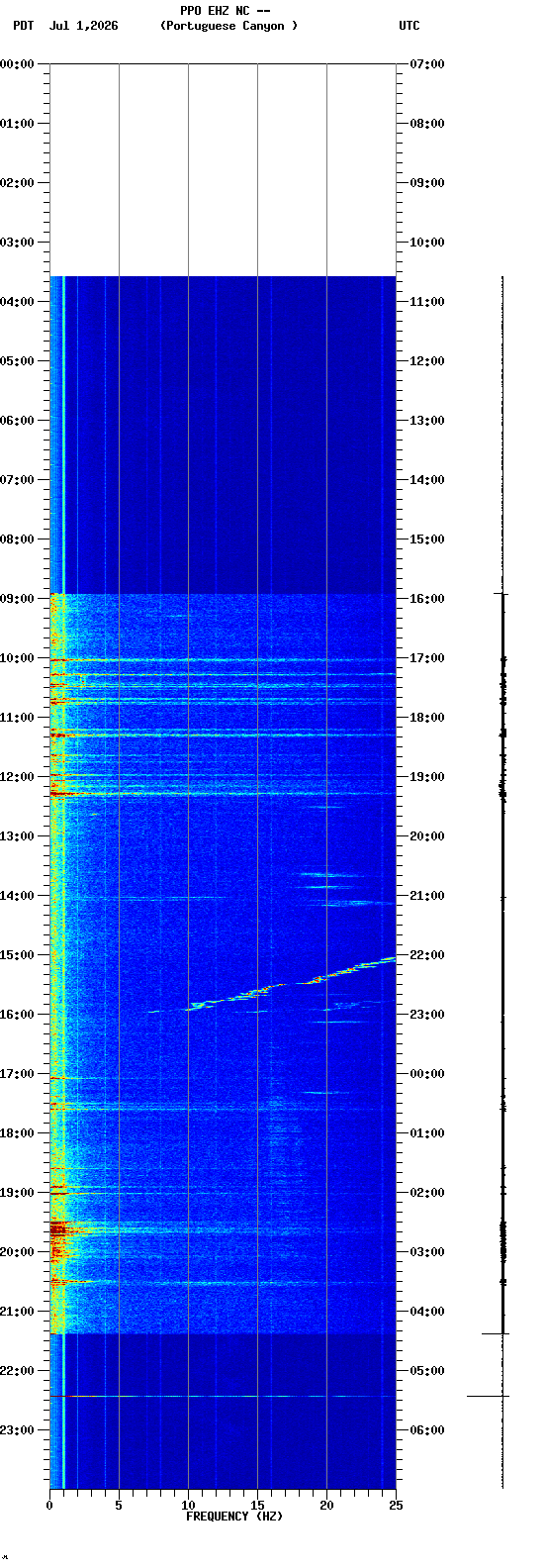Click the PDT time label "09:00"
This screenshot has width=546, height=1568.
pyautogui.click(x=18, y=599)
